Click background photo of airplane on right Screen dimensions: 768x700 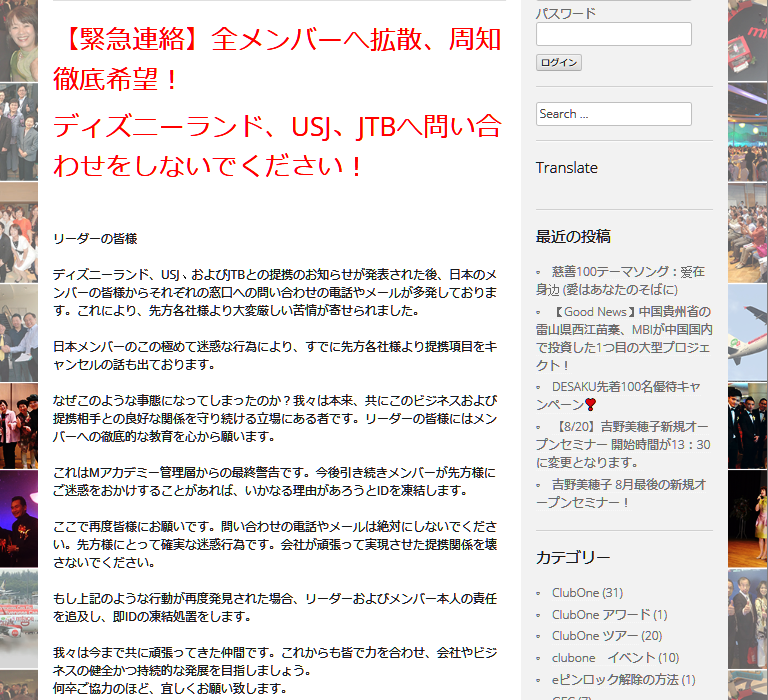tap(747, 332)
